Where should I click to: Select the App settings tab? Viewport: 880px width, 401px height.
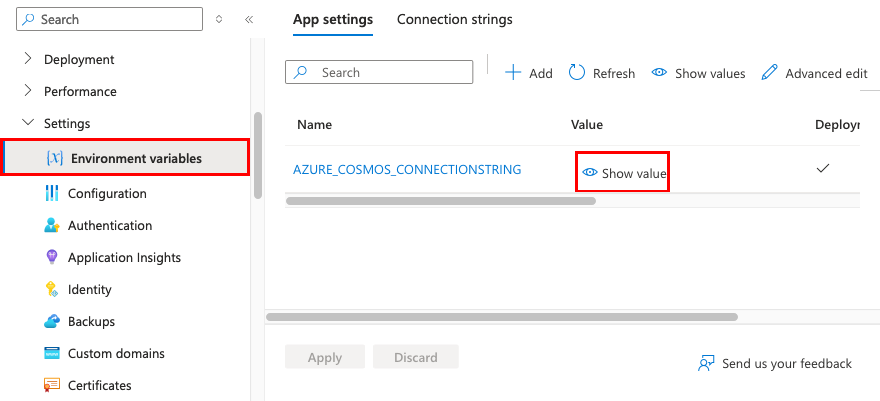333,20
